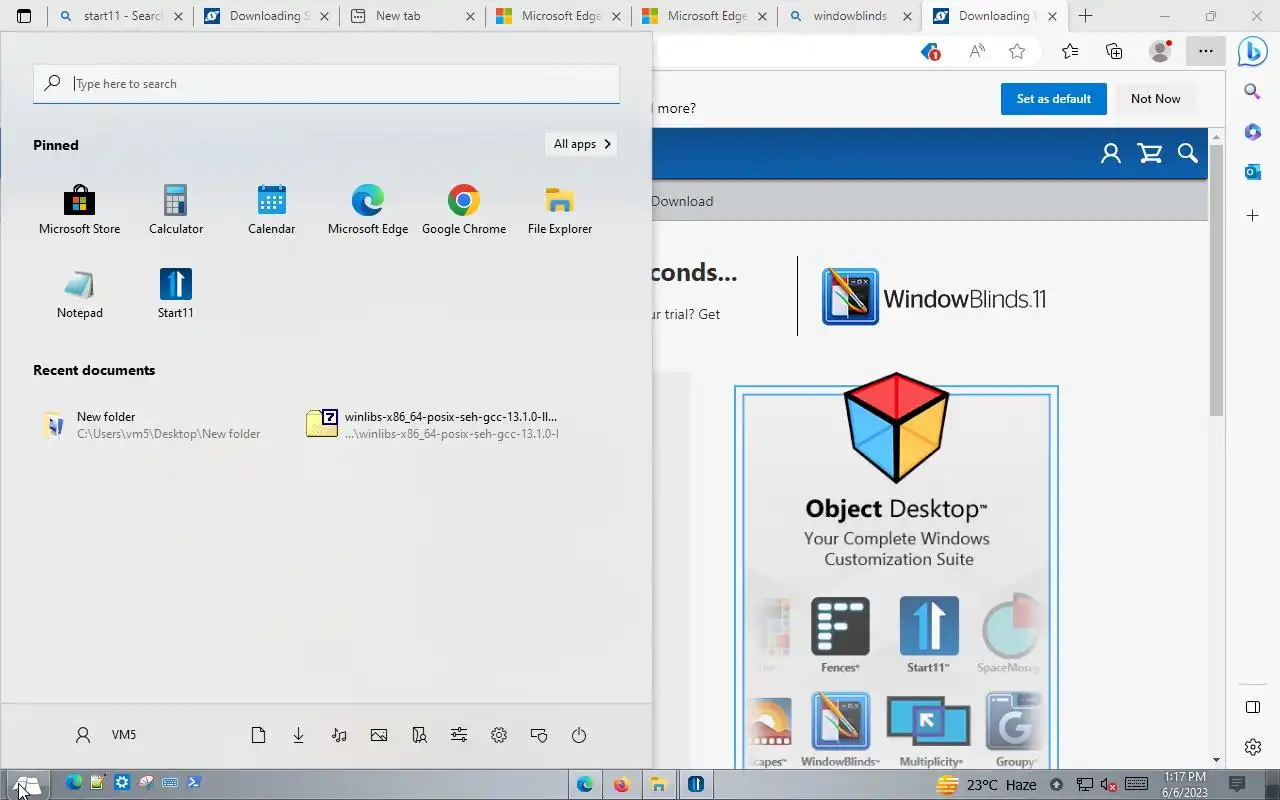Open the Outlook icon in the Edge sidebar
This screenshot has height=800, width=1280.
point(1252,172)
